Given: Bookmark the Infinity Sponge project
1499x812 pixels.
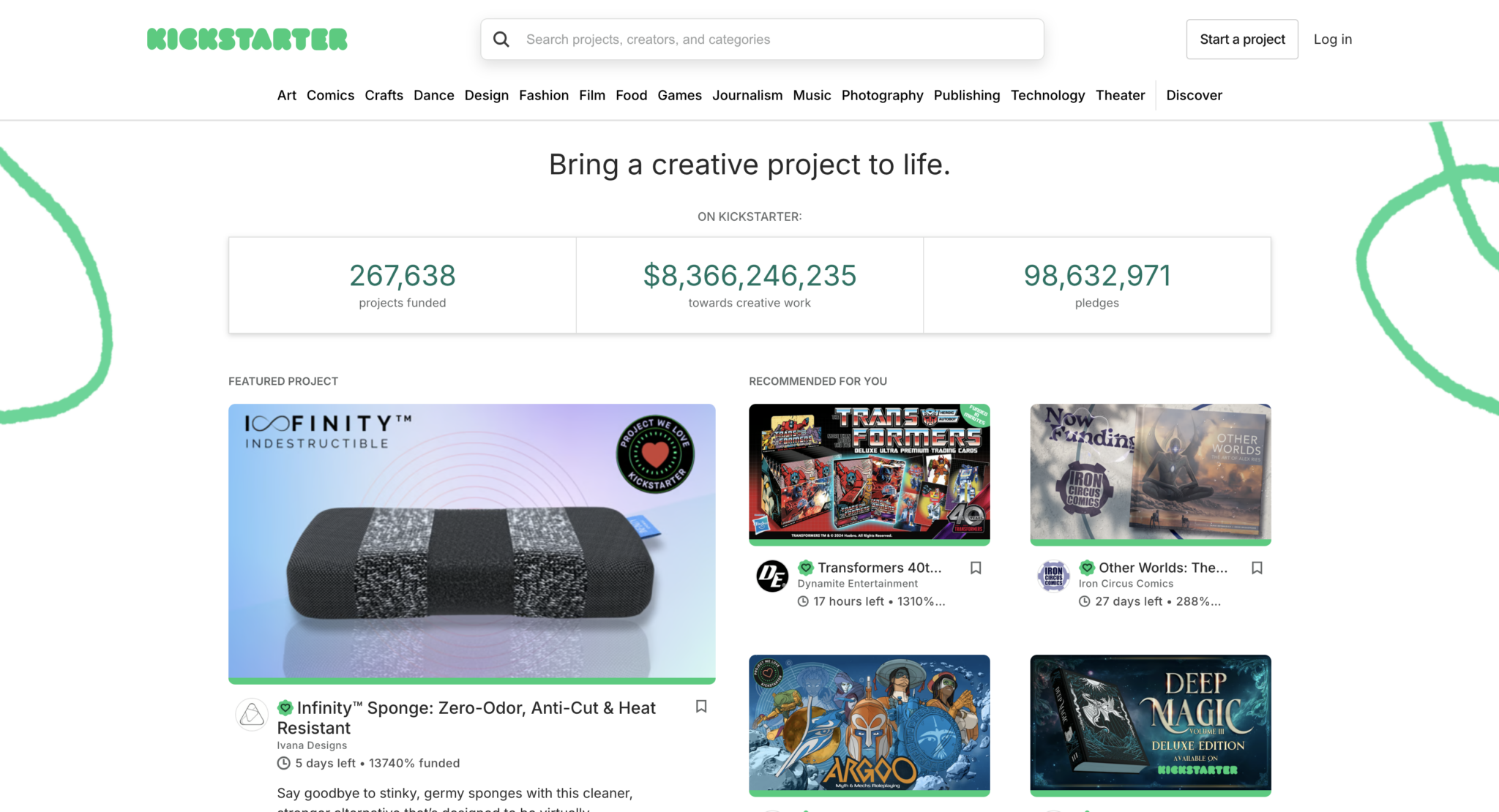Looking at the screenshot, I should click(700, 707).
